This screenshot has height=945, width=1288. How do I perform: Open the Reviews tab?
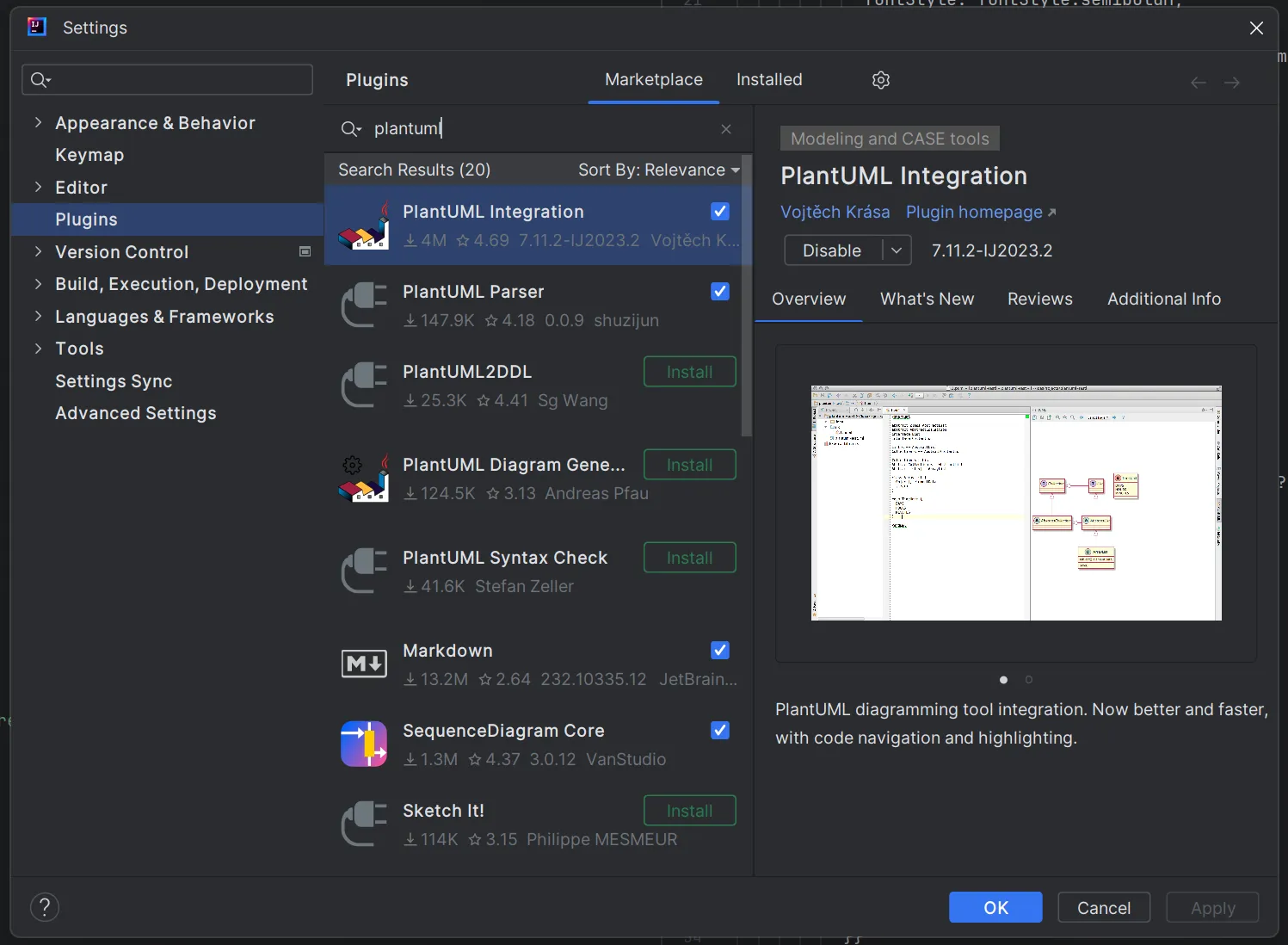[1039, 299]
